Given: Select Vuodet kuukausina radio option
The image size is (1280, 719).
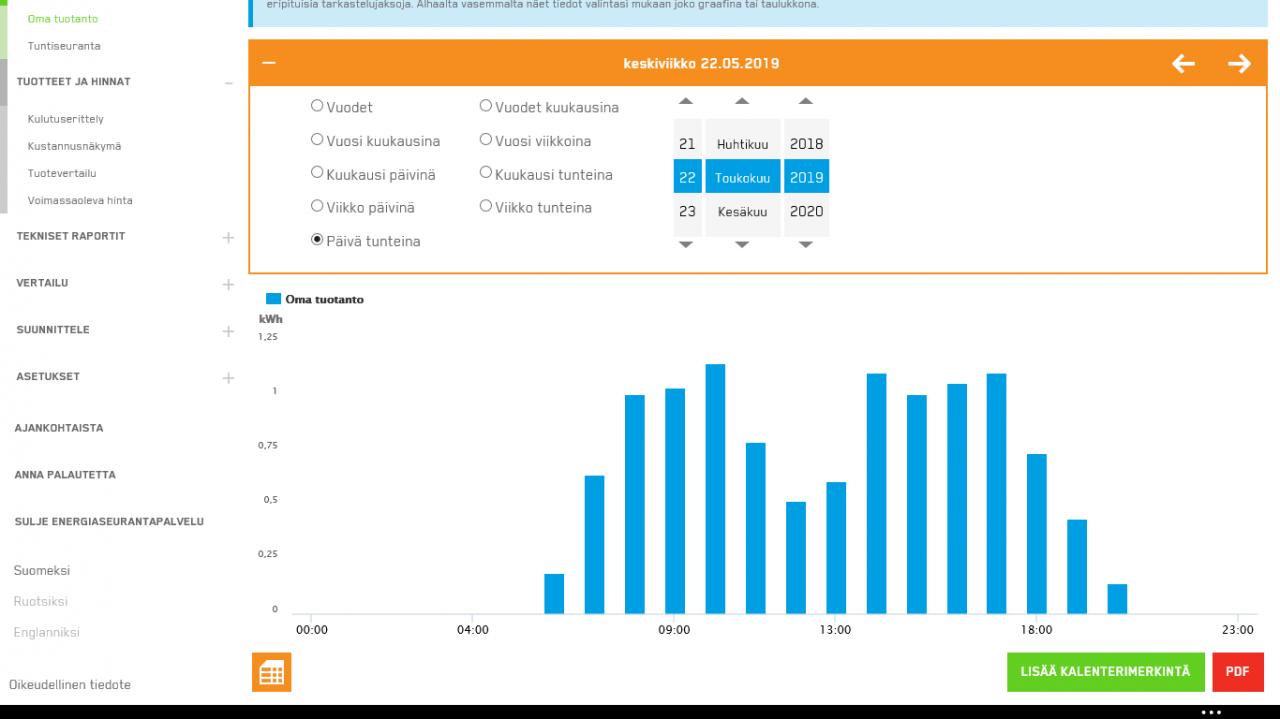Looking at the screenshot, I should point(486,106).
